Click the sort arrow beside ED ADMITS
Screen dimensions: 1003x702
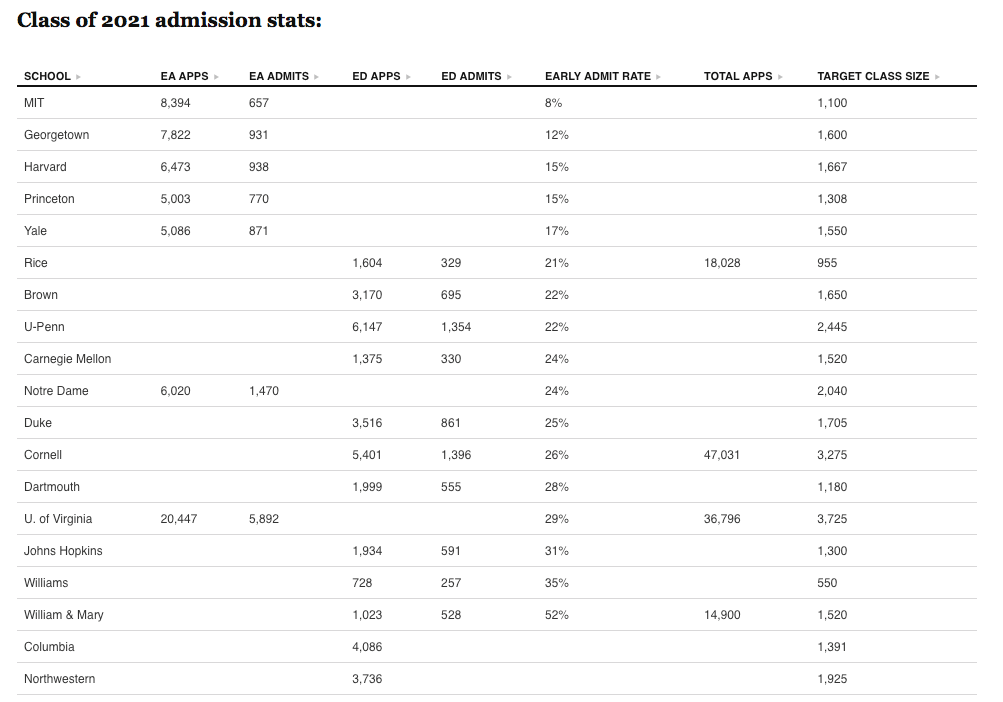click(509, 77)
